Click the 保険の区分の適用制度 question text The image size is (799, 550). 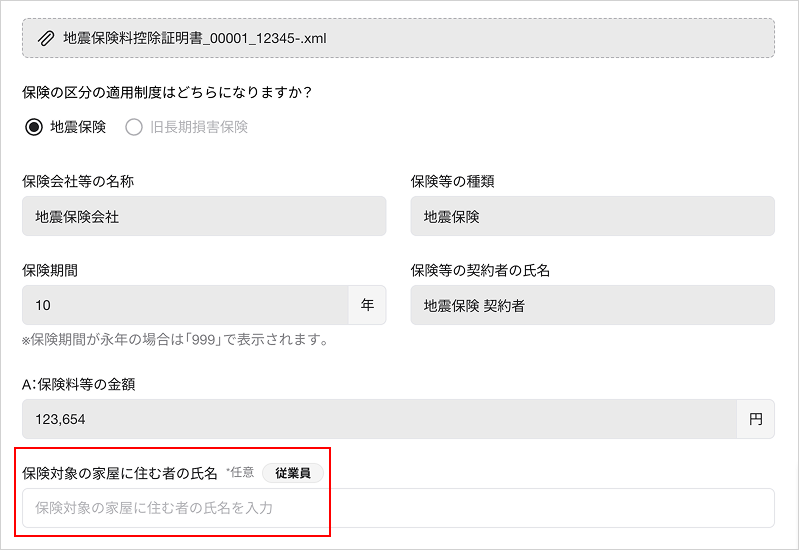(167, 92)
